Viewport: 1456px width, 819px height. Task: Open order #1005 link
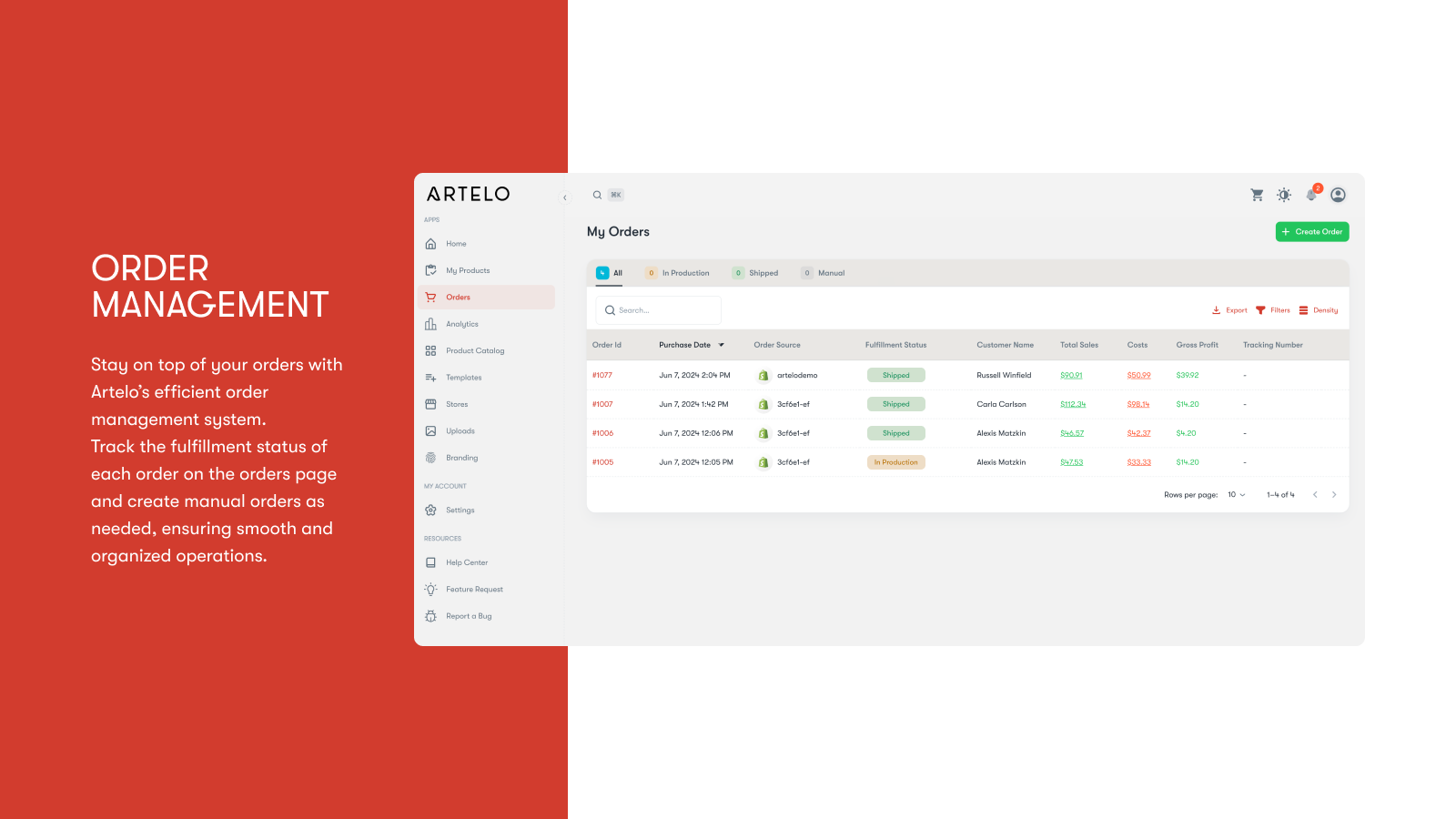pyautogui.click(x=602, y=462)
